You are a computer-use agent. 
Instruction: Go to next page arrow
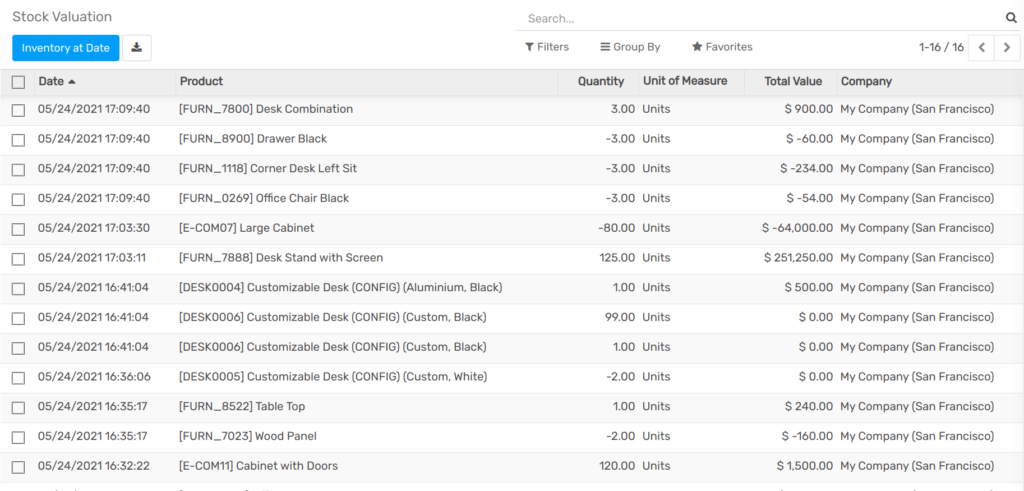click(x=1007, y=48)
